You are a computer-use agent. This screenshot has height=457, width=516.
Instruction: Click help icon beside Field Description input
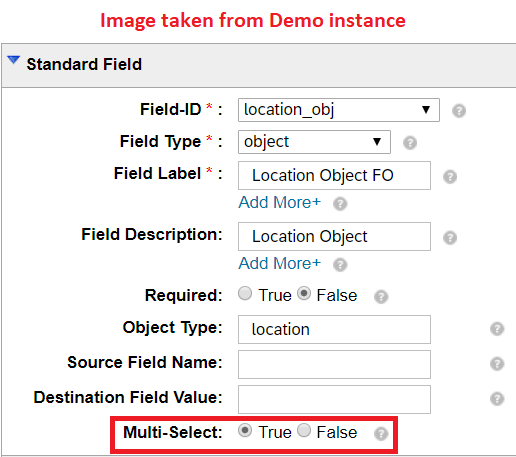coord(450,238)
